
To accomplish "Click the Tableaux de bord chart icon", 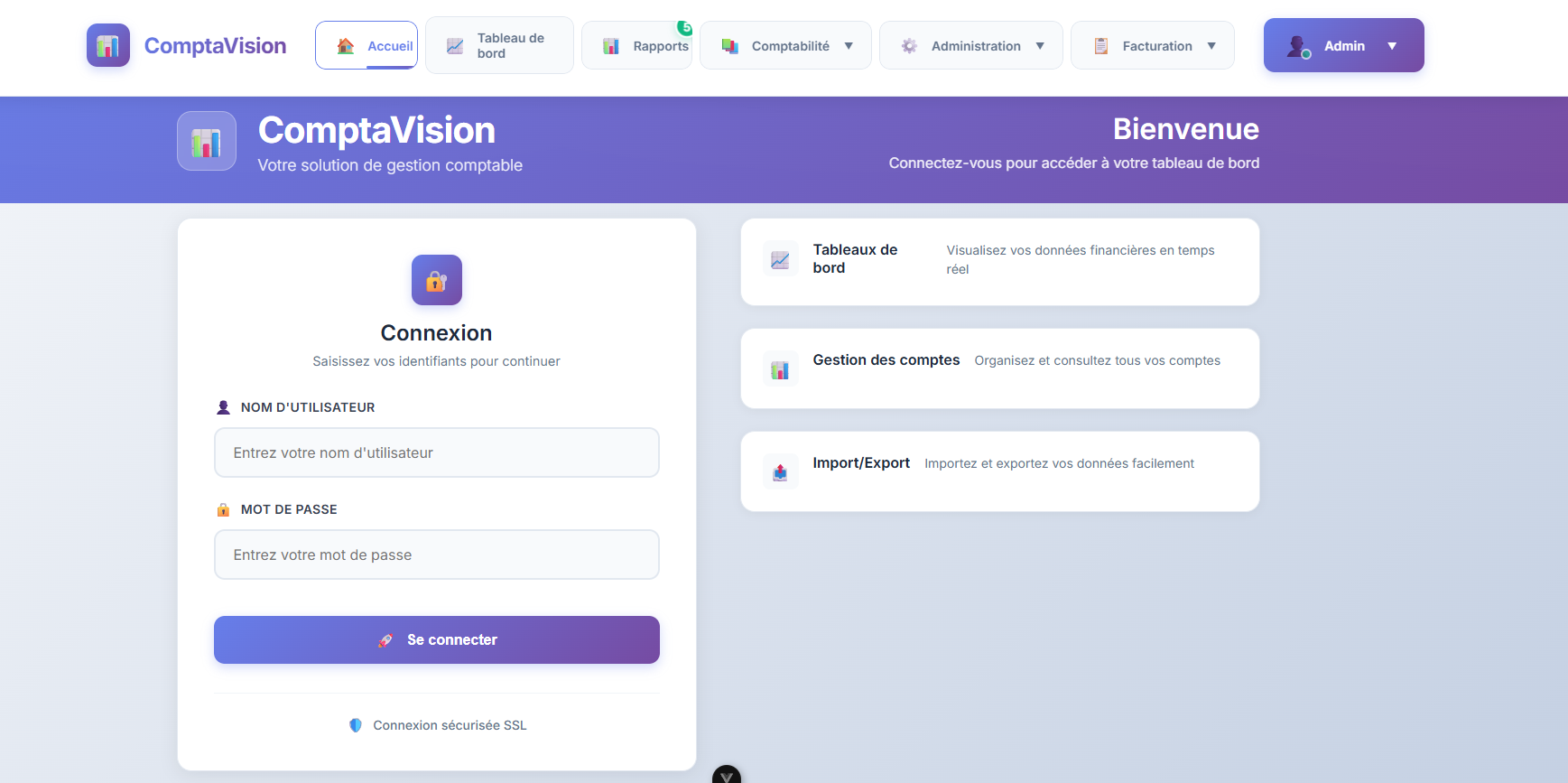I will tap(780, 260).
